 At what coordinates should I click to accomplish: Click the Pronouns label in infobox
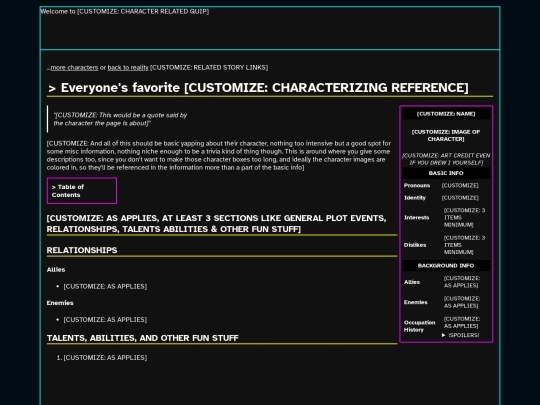417,186
